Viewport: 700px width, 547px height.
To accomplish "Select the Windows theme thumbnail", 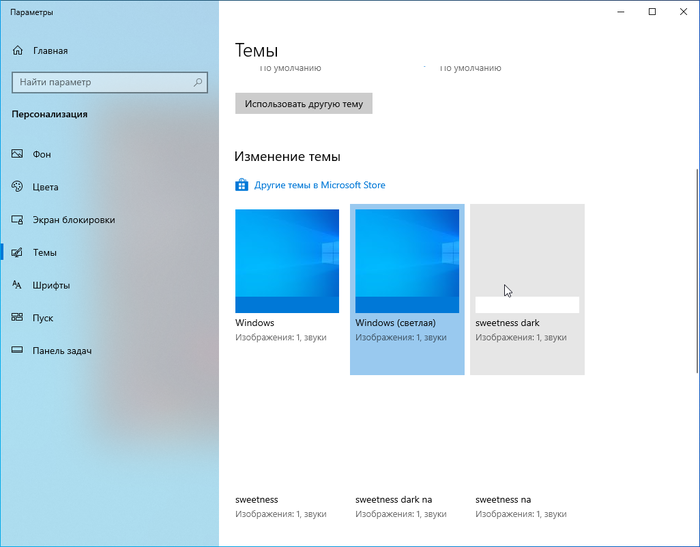I will [x=287, y=261].
